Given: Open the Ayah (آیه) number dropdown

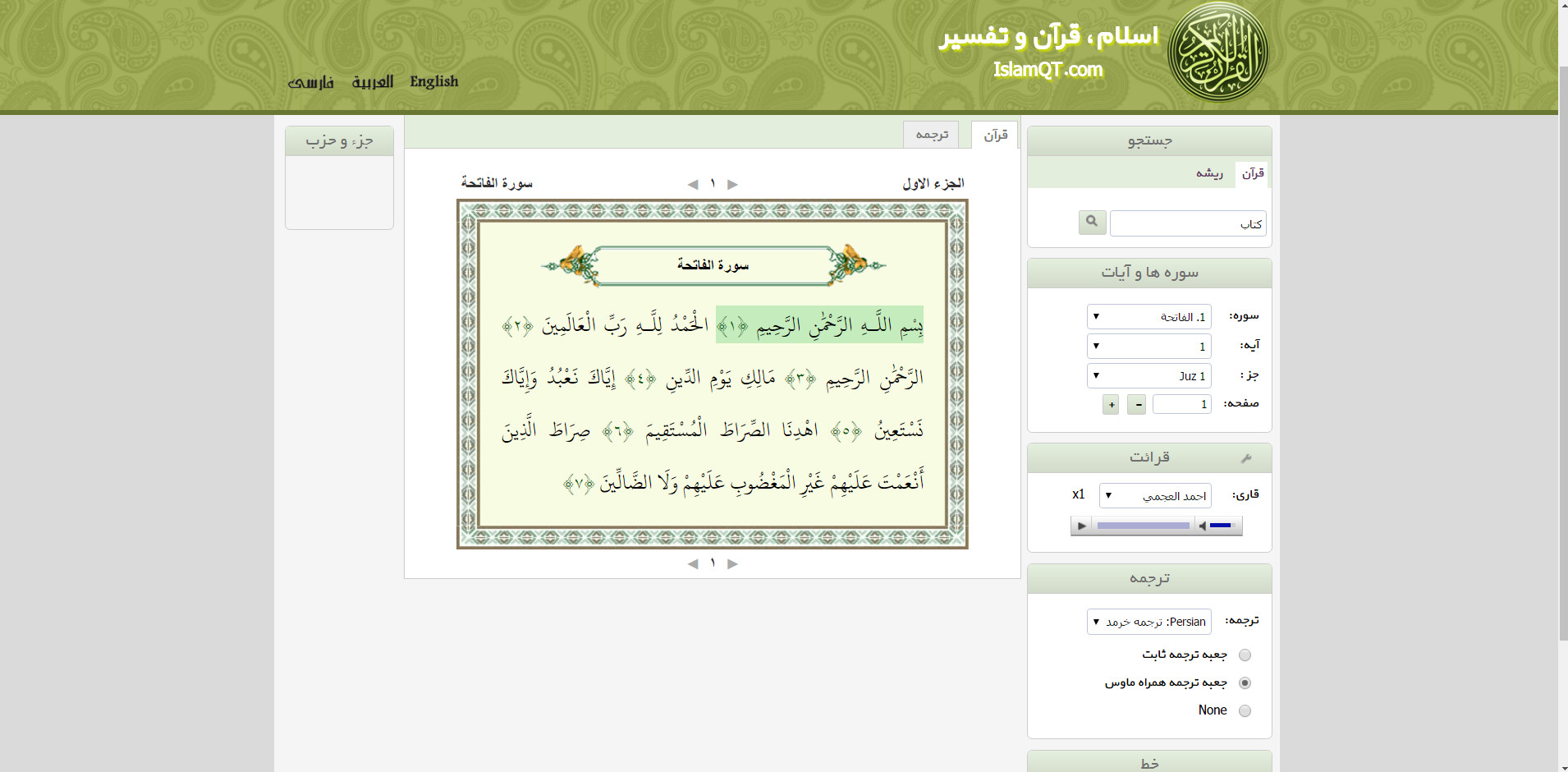Looking at the screenshot, I should pos(1149,347).
